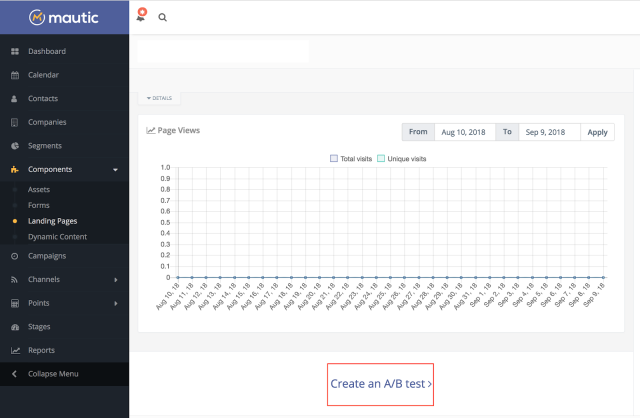
Task: Click the From date field Aug 10, 2018
Action: click(x=465, y=132)
